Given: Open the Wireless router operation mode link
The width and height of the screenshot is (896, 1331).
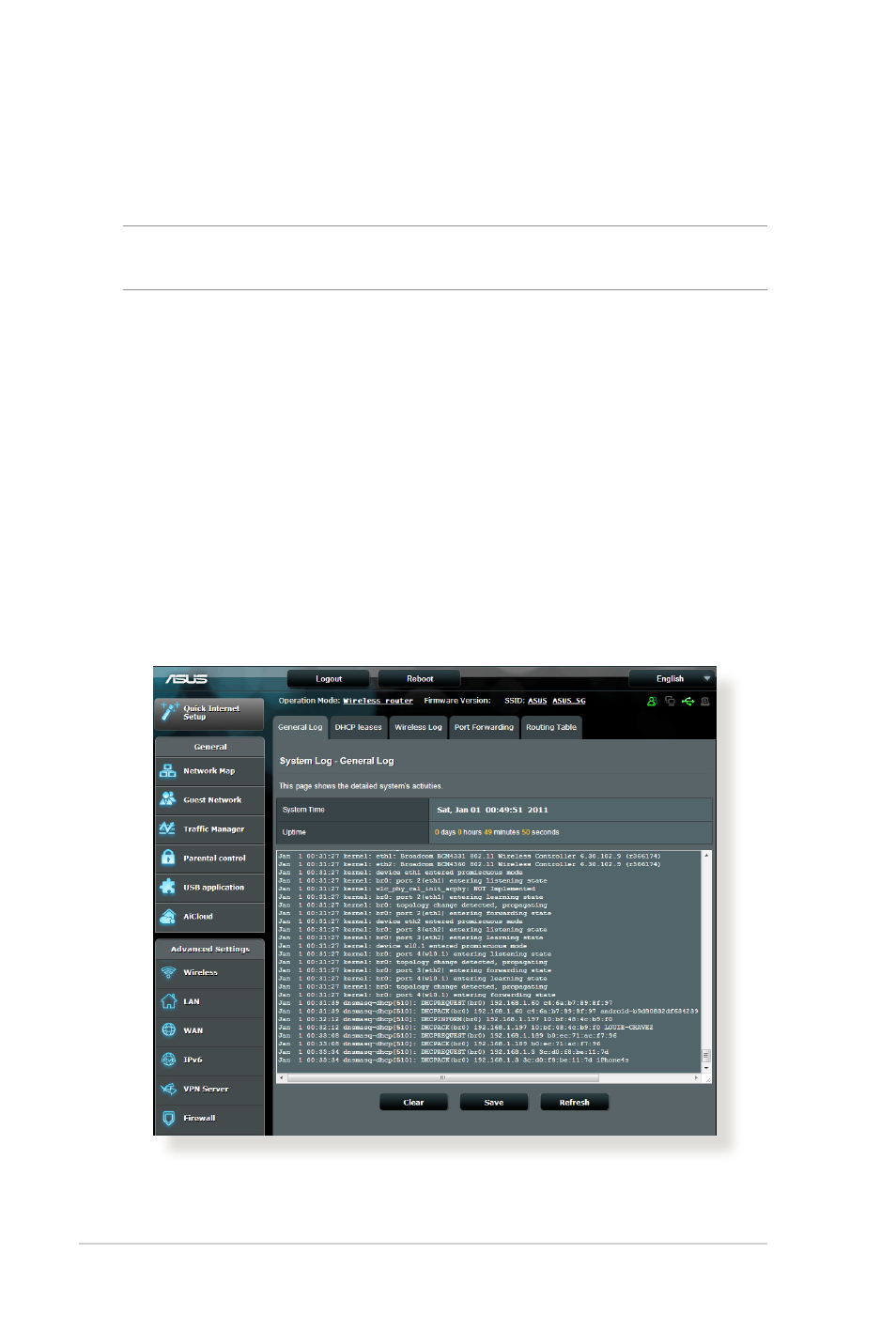Looking at the screenshot, I should pos(378,701).
